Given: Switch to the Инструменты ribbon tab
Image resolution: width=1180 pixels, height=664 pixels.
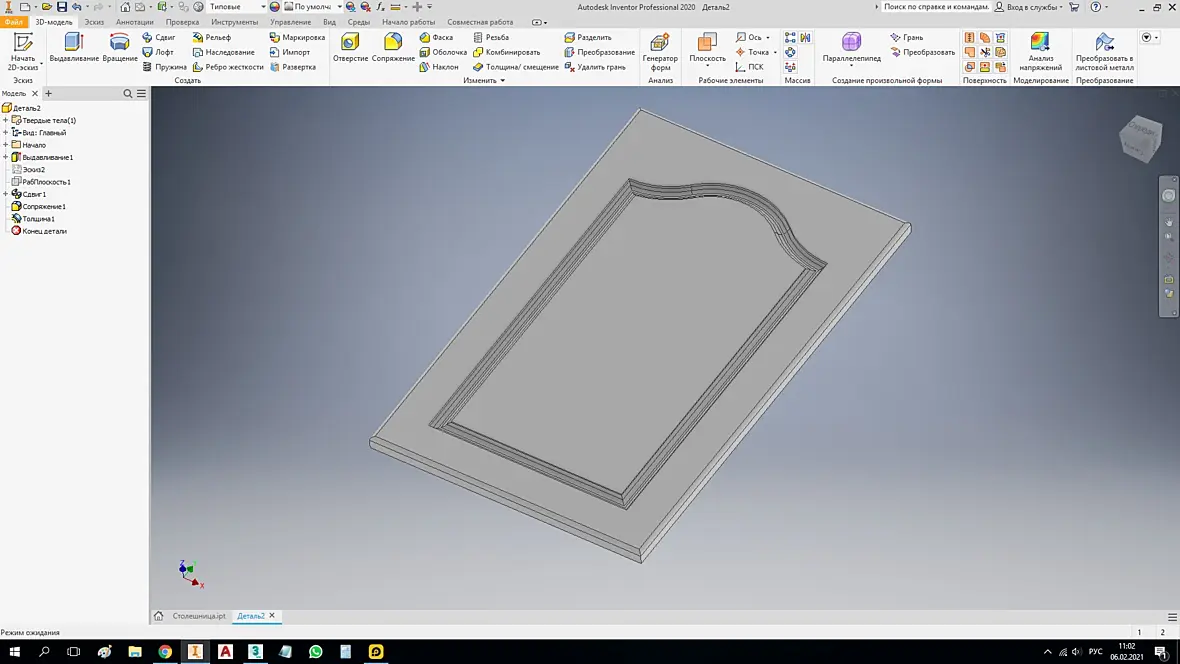Looking at the screenshot, I should [x=234, y=22].
